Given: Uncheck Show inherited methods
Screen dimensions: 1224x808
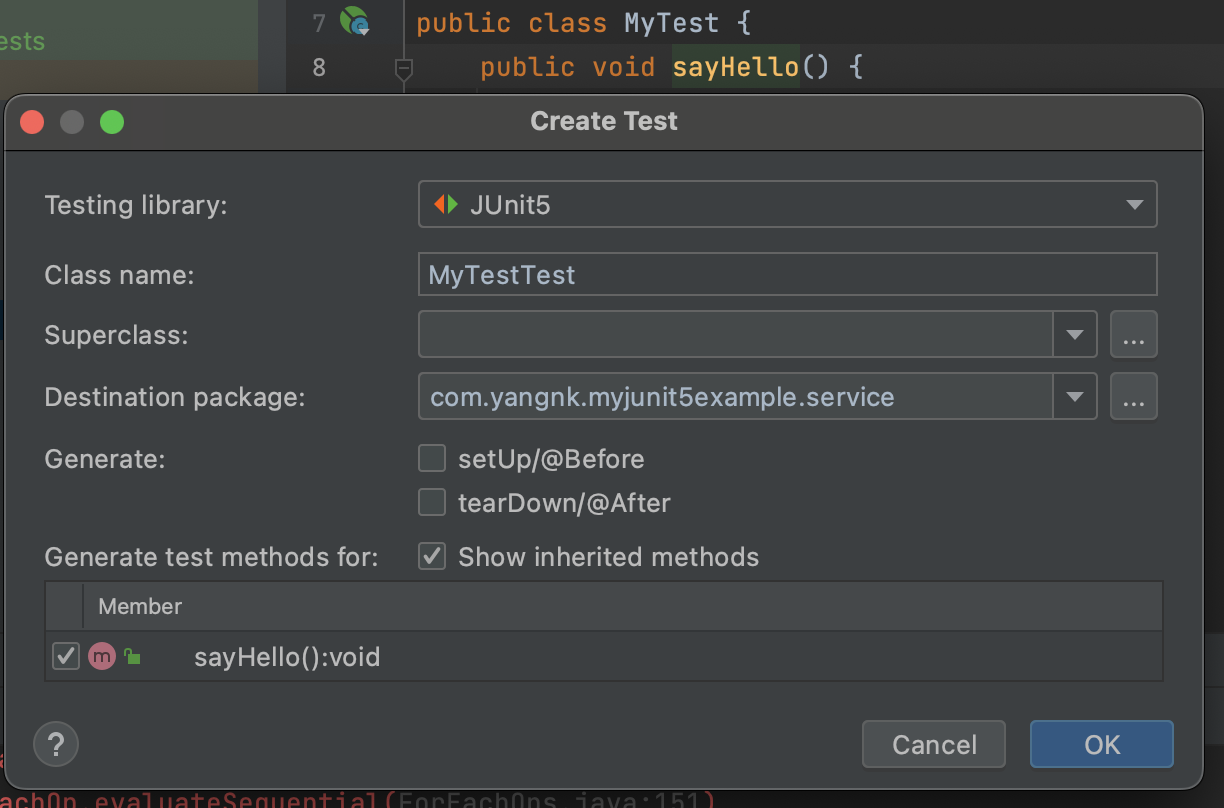Looking at the screenshot, I should click(x=432, y=556).
